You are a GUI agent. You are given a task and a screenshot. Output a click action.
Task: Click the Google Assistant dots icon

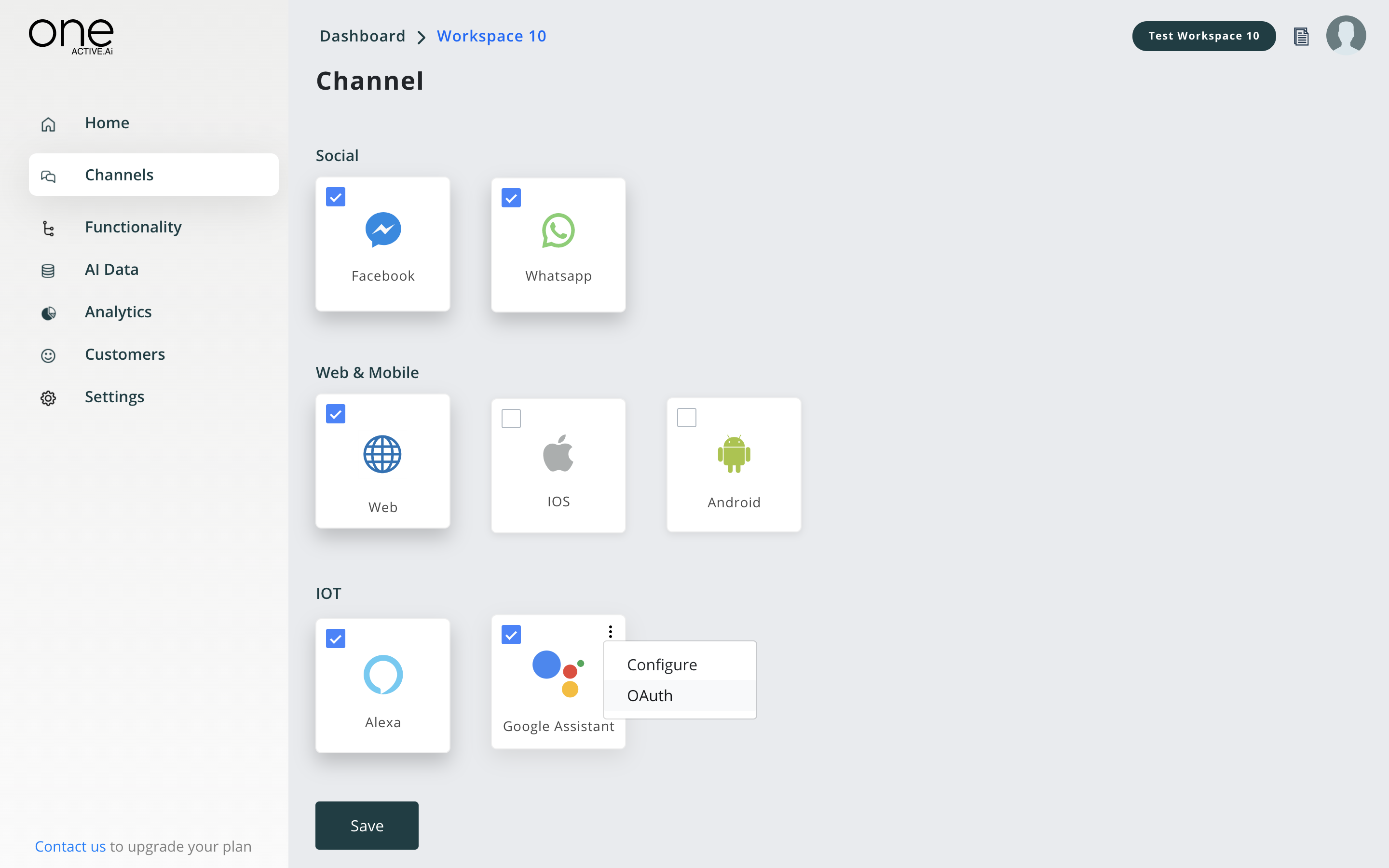[x=558, y=673]
